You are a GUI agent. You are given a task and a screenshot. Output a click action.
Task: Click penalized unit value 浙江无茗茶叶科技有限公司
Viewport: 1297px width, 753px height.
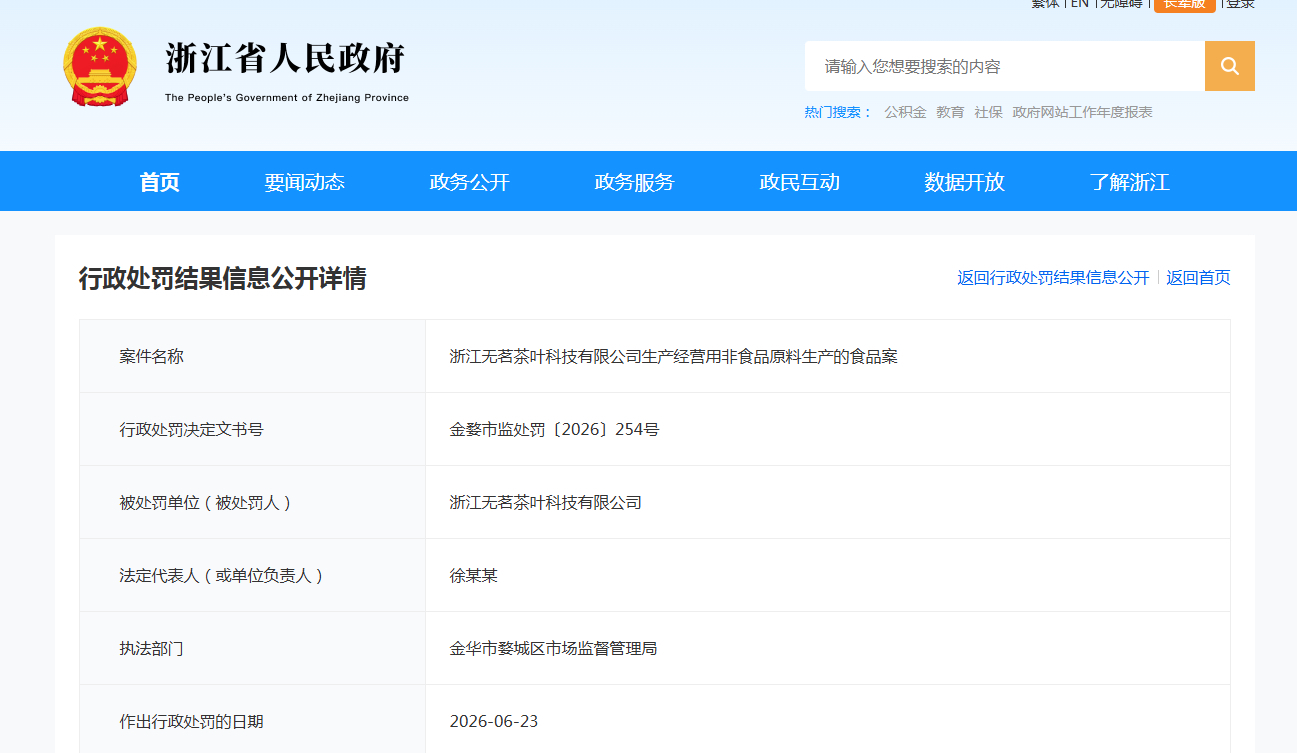546,502
